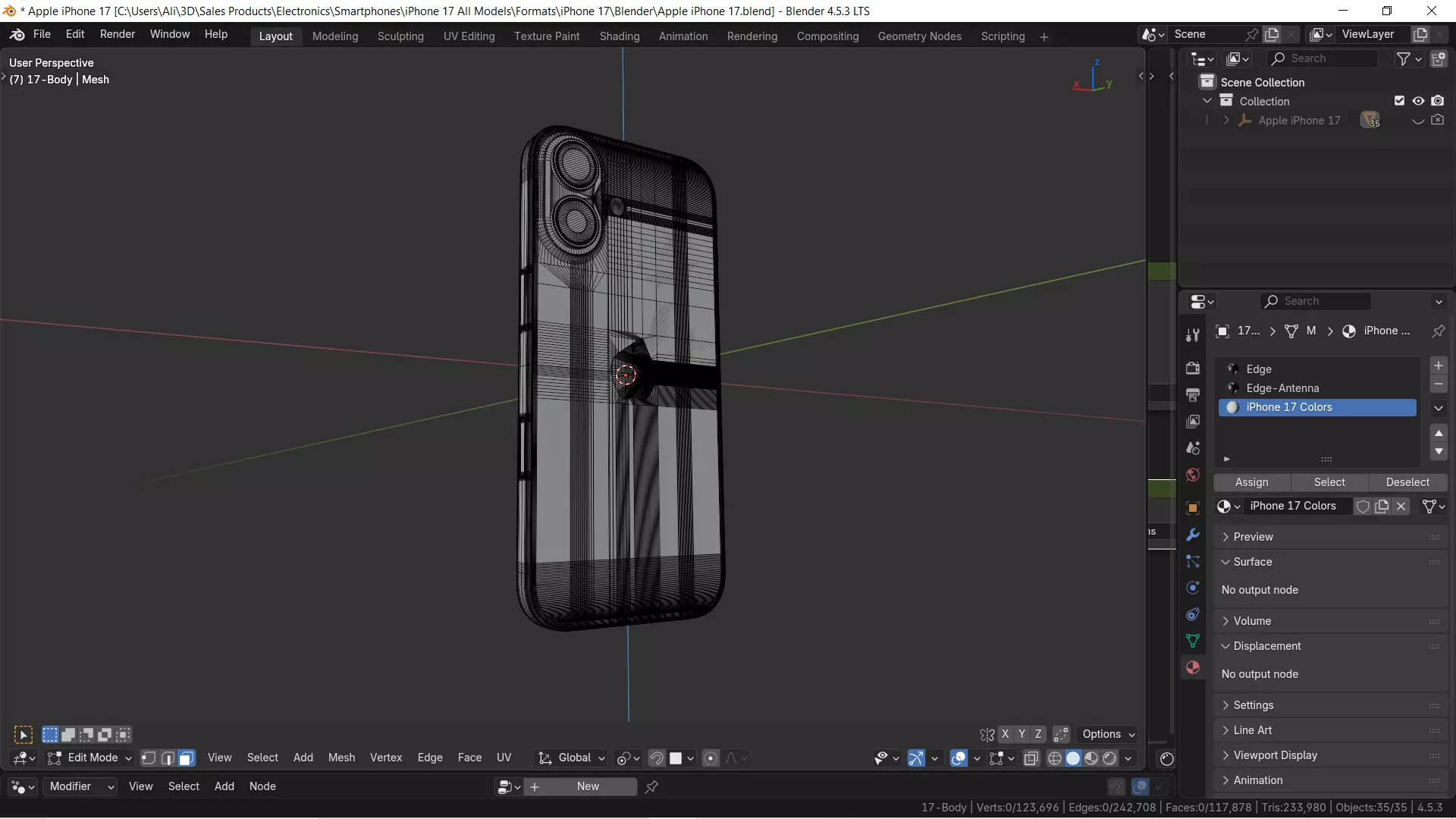Open the Modifier type dropdown

coord(80,786)
